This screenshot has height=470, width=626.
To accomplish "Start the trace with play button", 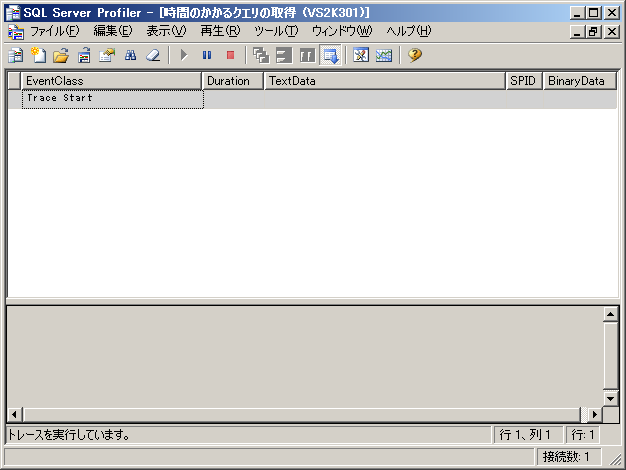I will [184, 55].
